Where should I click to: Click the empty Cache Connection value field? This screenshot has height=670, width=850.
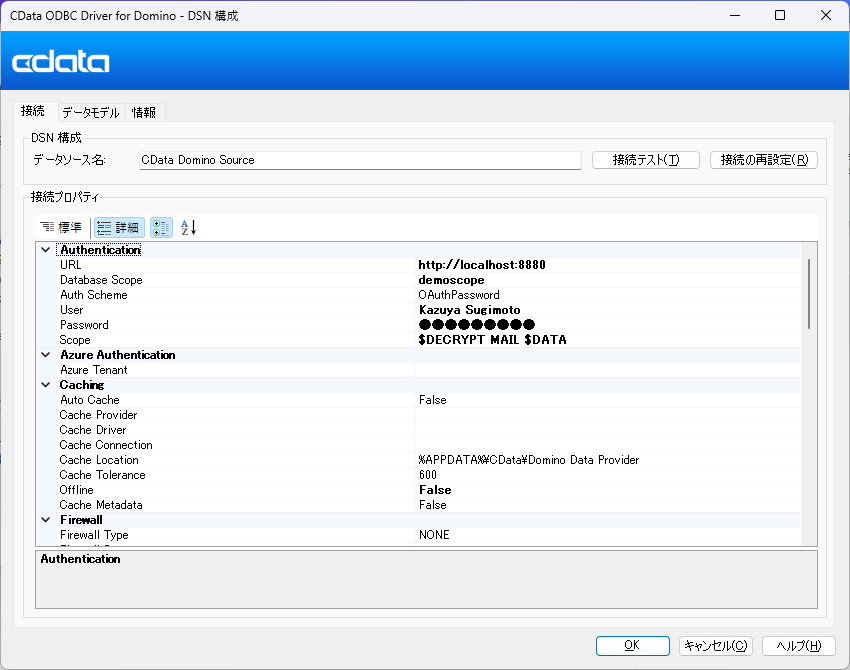pyautogui.click(x=607, y=445)
